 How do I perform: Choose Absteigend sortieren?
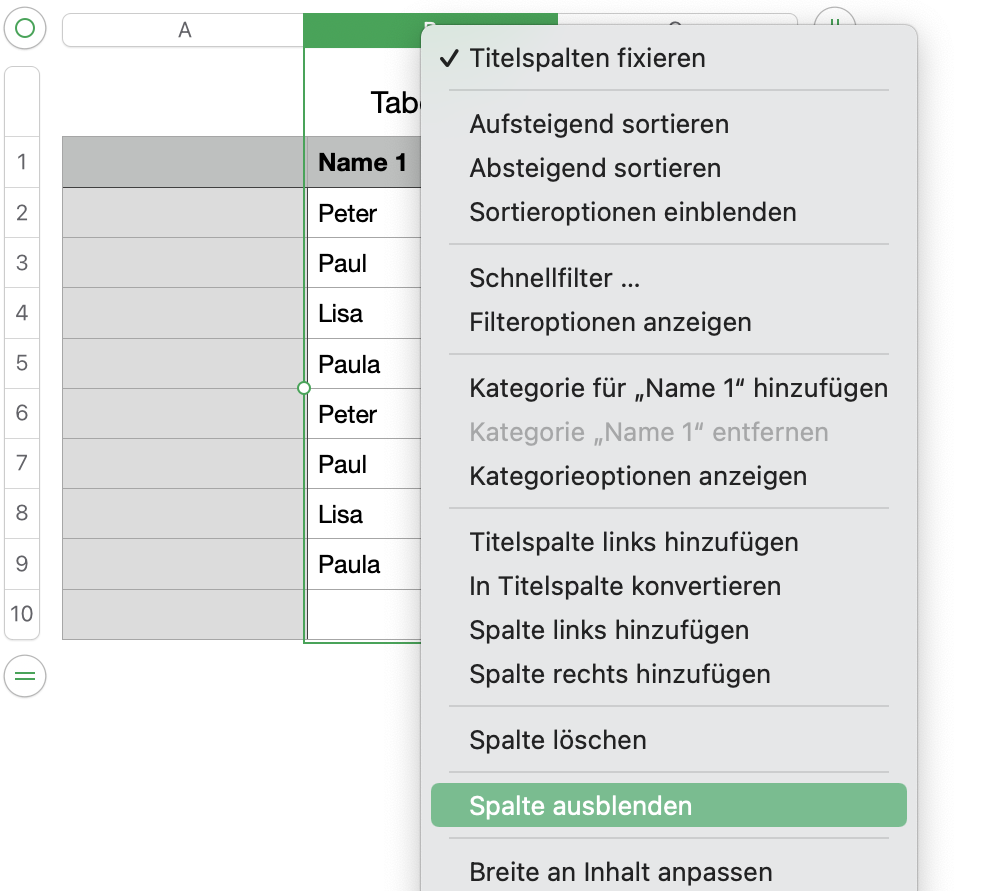coord(595,169)
